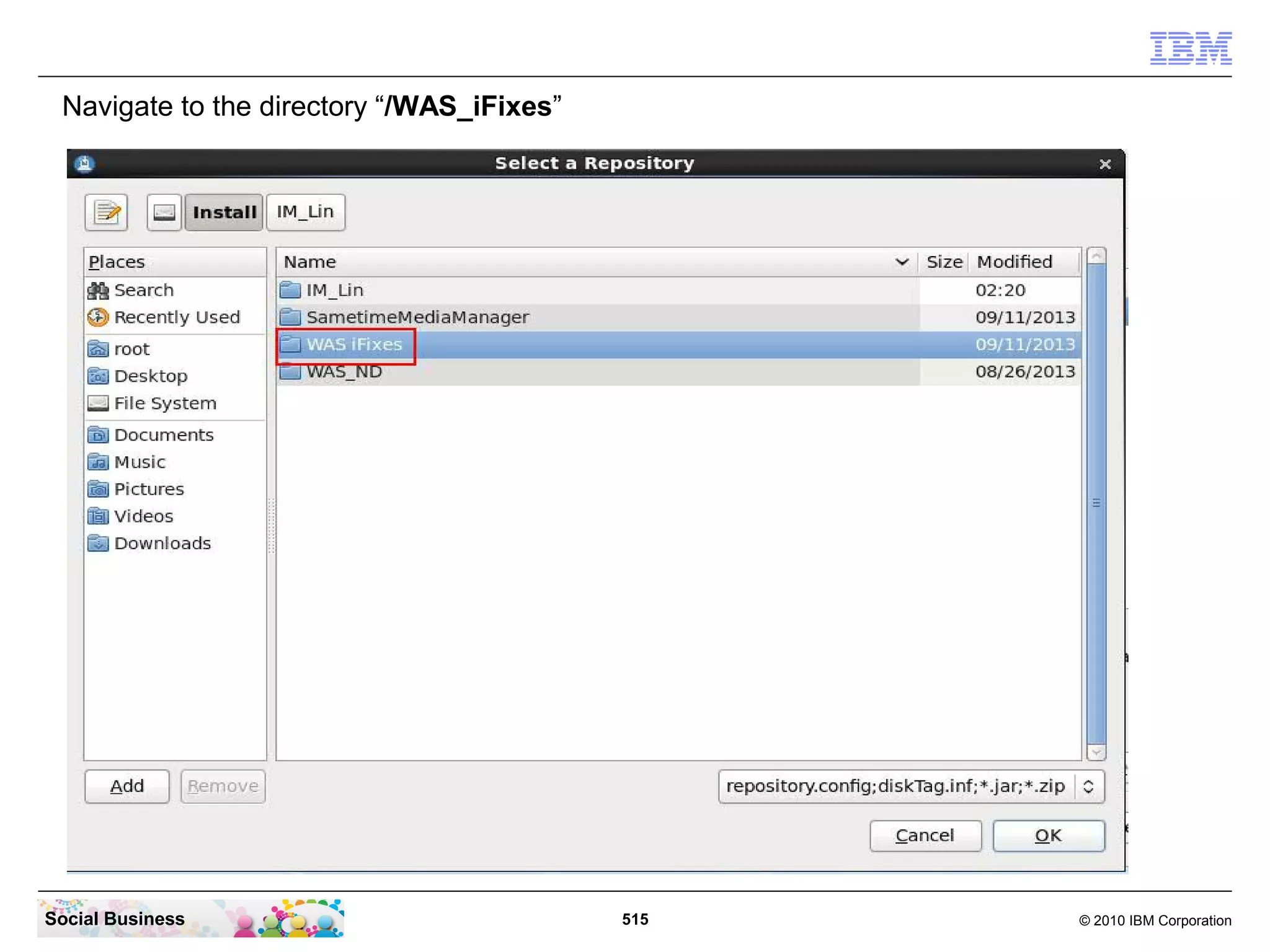The height and width of the screenshot is (952, 1270).
Task: Confirm with the OK button
Action: (1049, 836)
